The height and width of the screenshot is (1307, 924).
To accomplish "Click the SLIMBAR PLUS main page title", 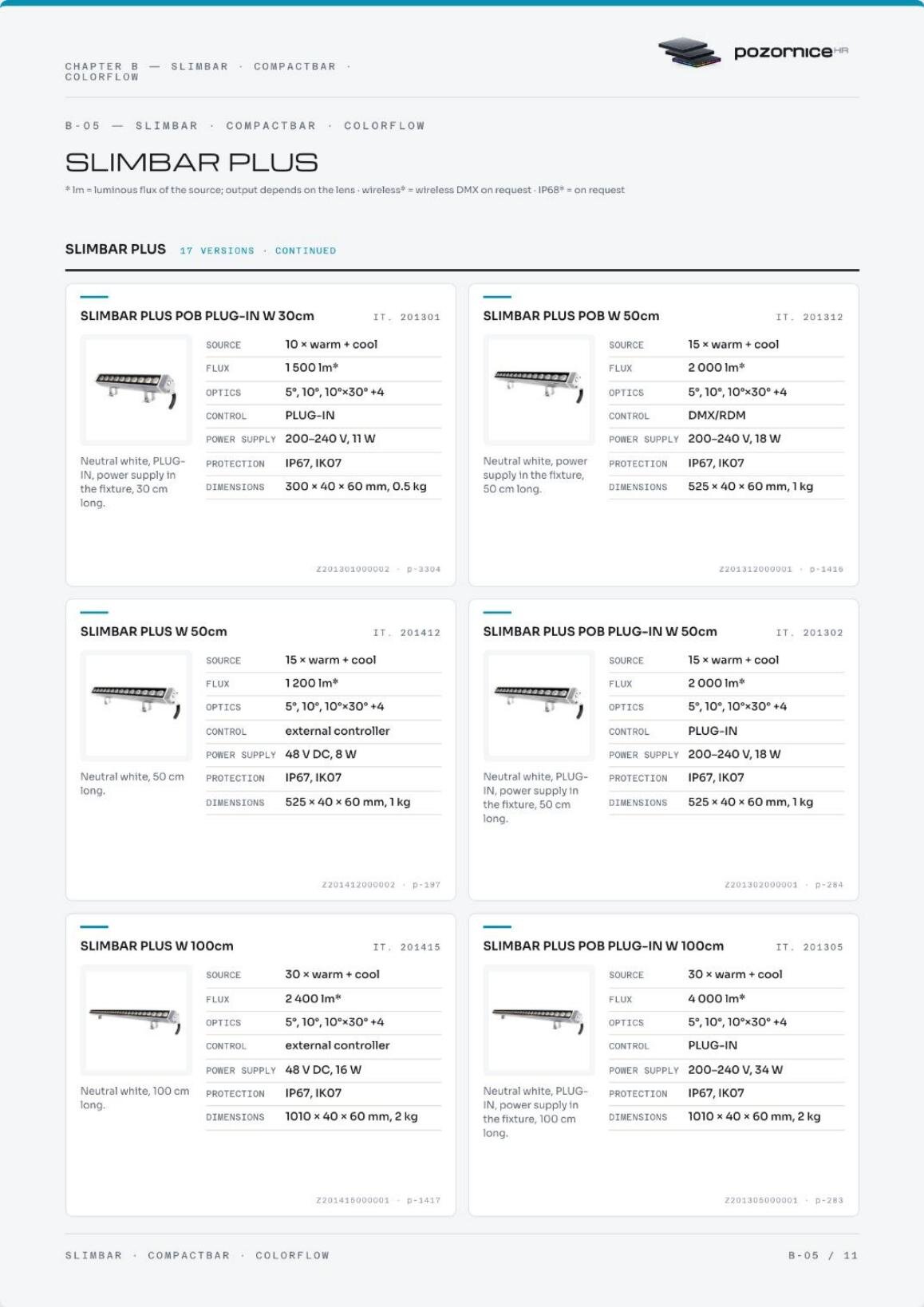I will pyautogui.click(x=192, y=163).
